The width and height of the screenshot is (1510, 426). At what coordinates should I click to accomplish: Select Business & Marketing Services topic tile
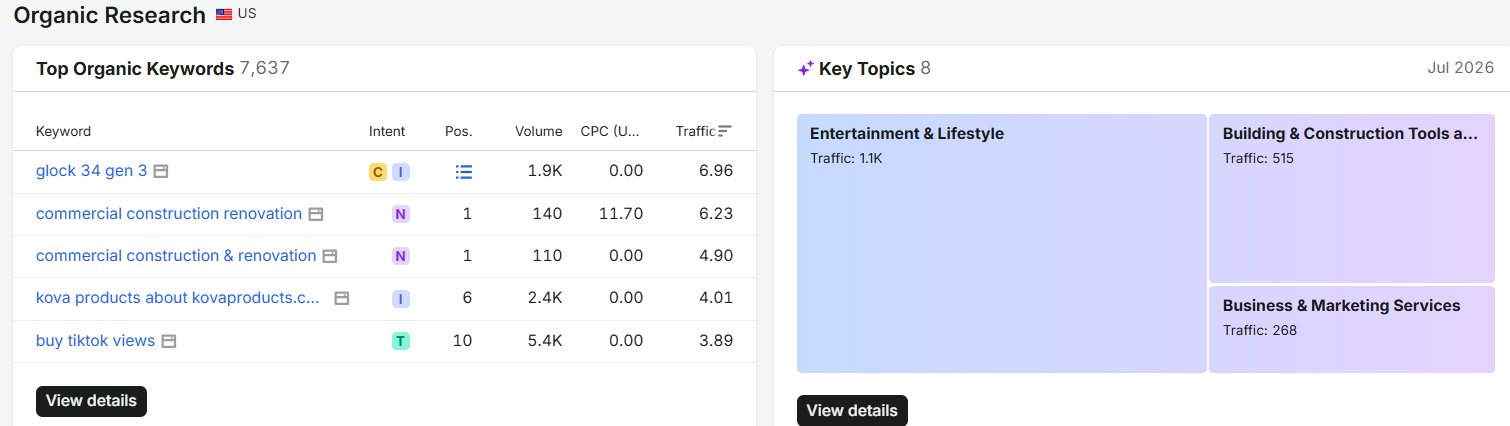click(1351, 329)
